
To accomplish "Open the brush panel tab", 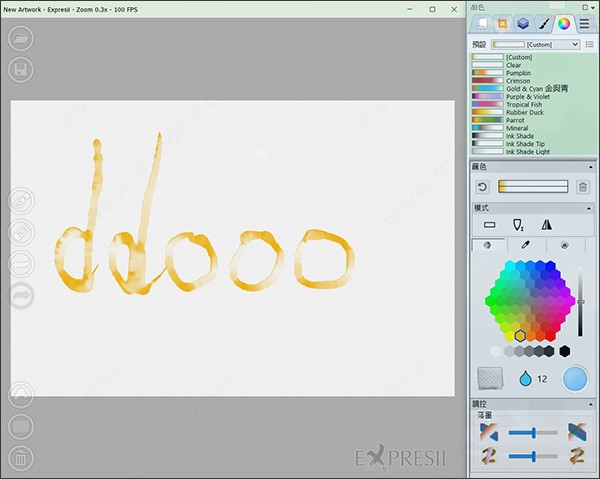I will (x=543, y=23).
